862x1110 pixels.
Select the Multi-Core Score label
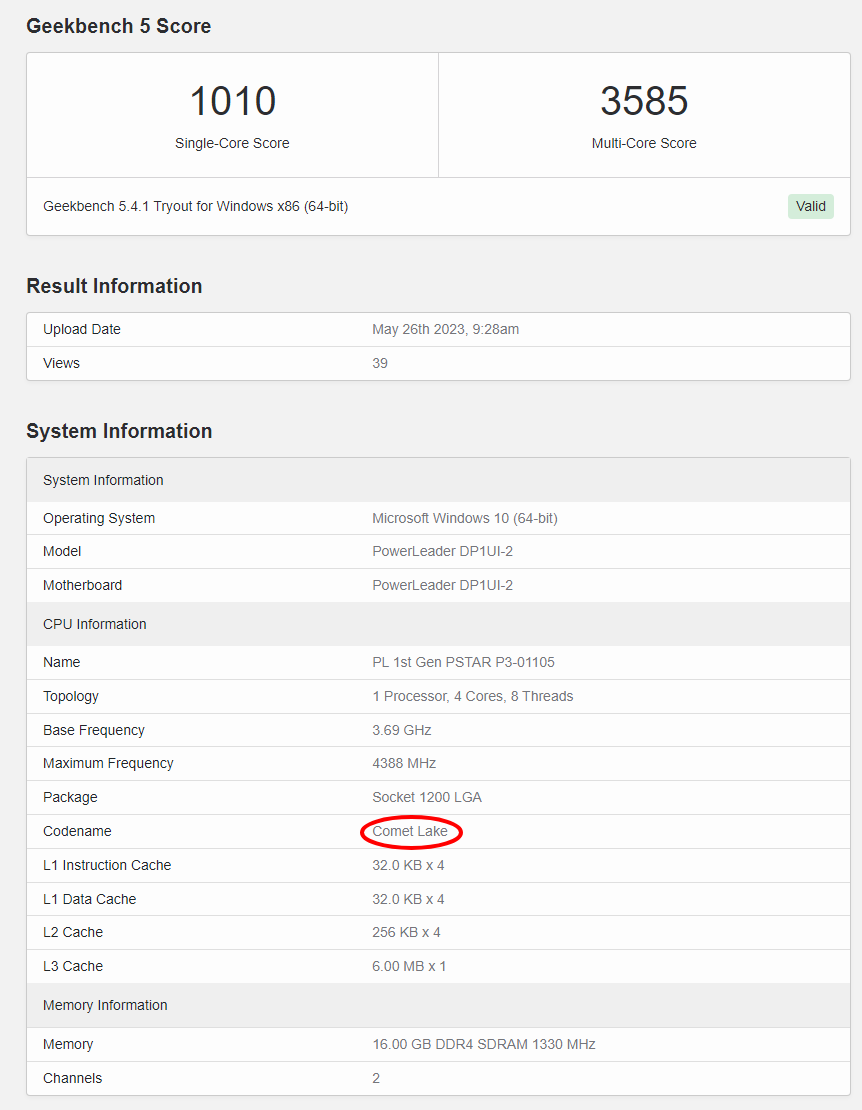click(644, 143)
